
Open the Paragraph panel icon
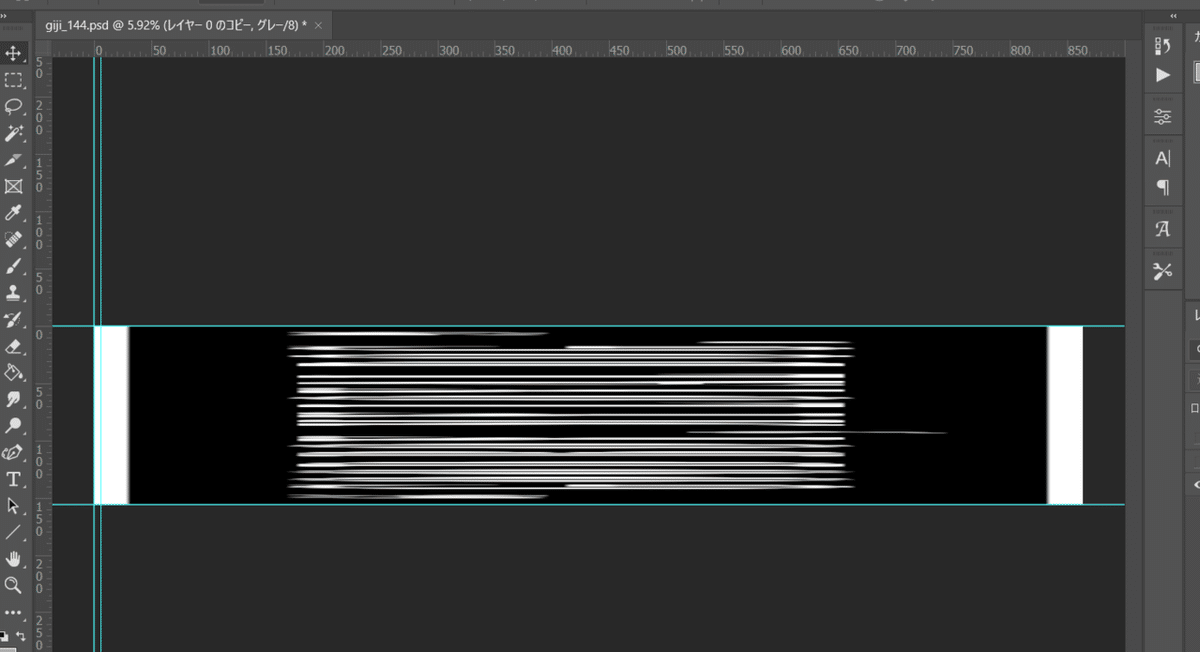pos(1162,187)
